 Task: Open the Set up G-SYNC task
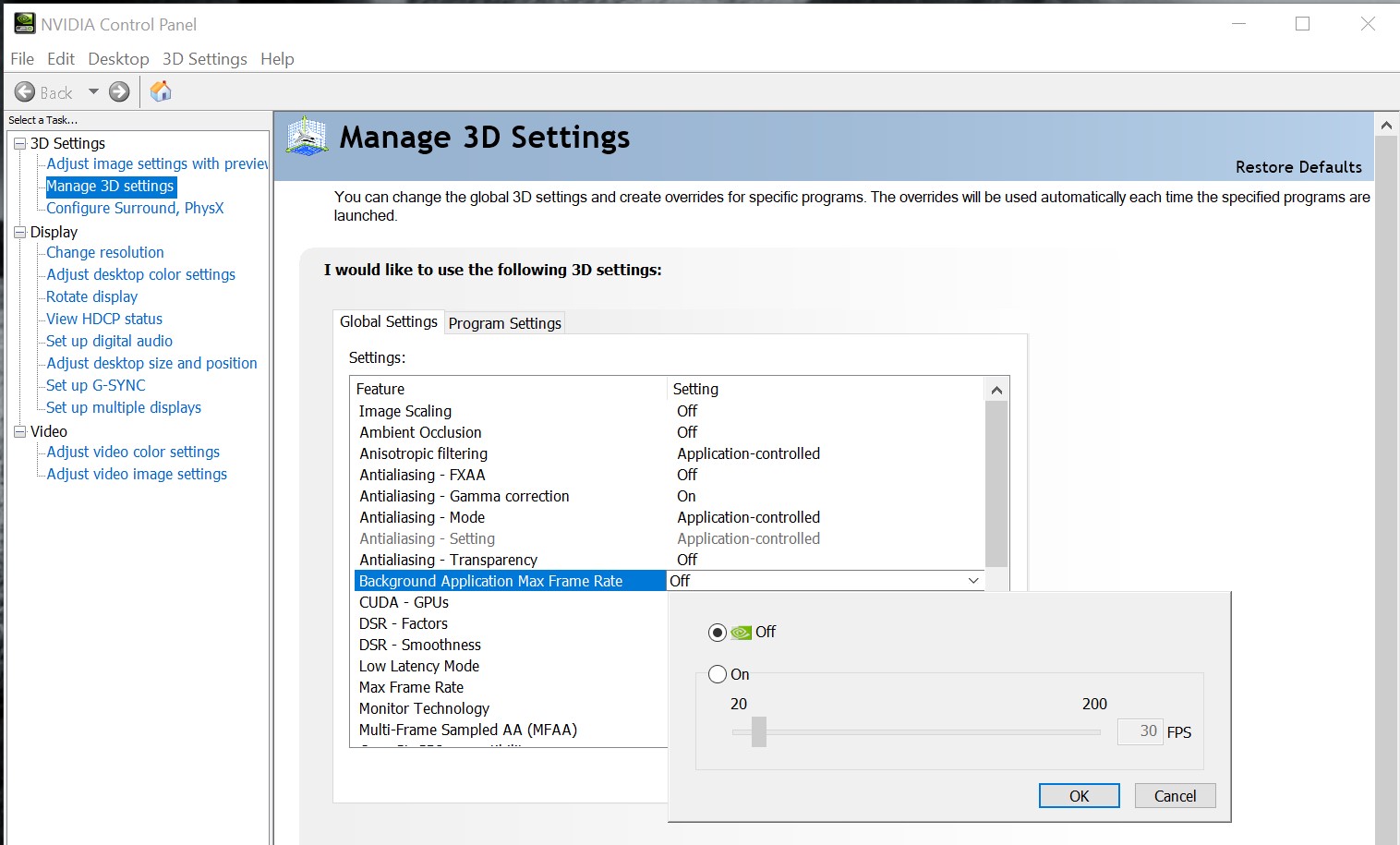tap(96, 385)
